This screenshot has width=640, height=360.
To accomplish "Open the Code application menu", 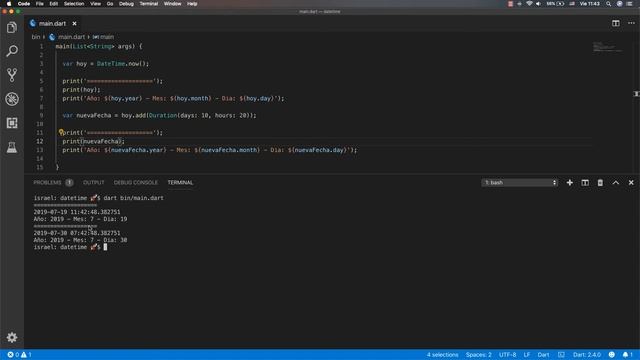I will coord(24,4).
